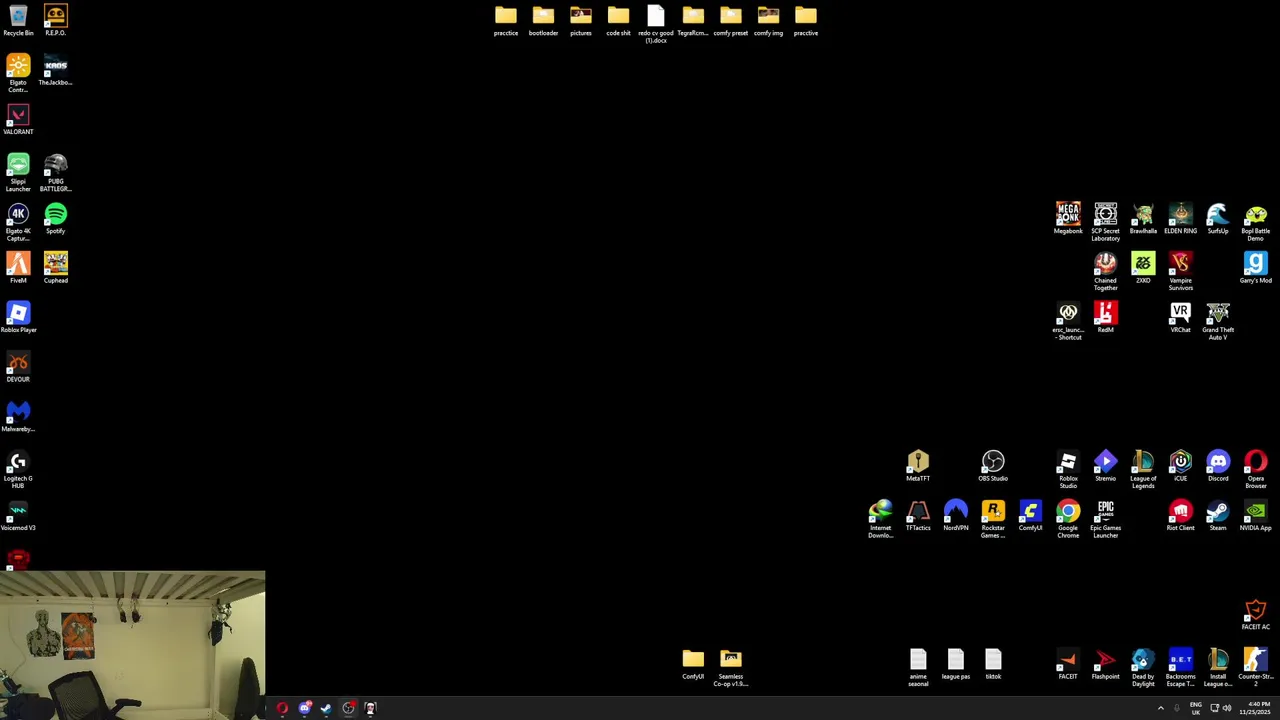Open the Chained Together game icon
The height and width of the screenshot is (720, 1280).
click(1106, 272)
